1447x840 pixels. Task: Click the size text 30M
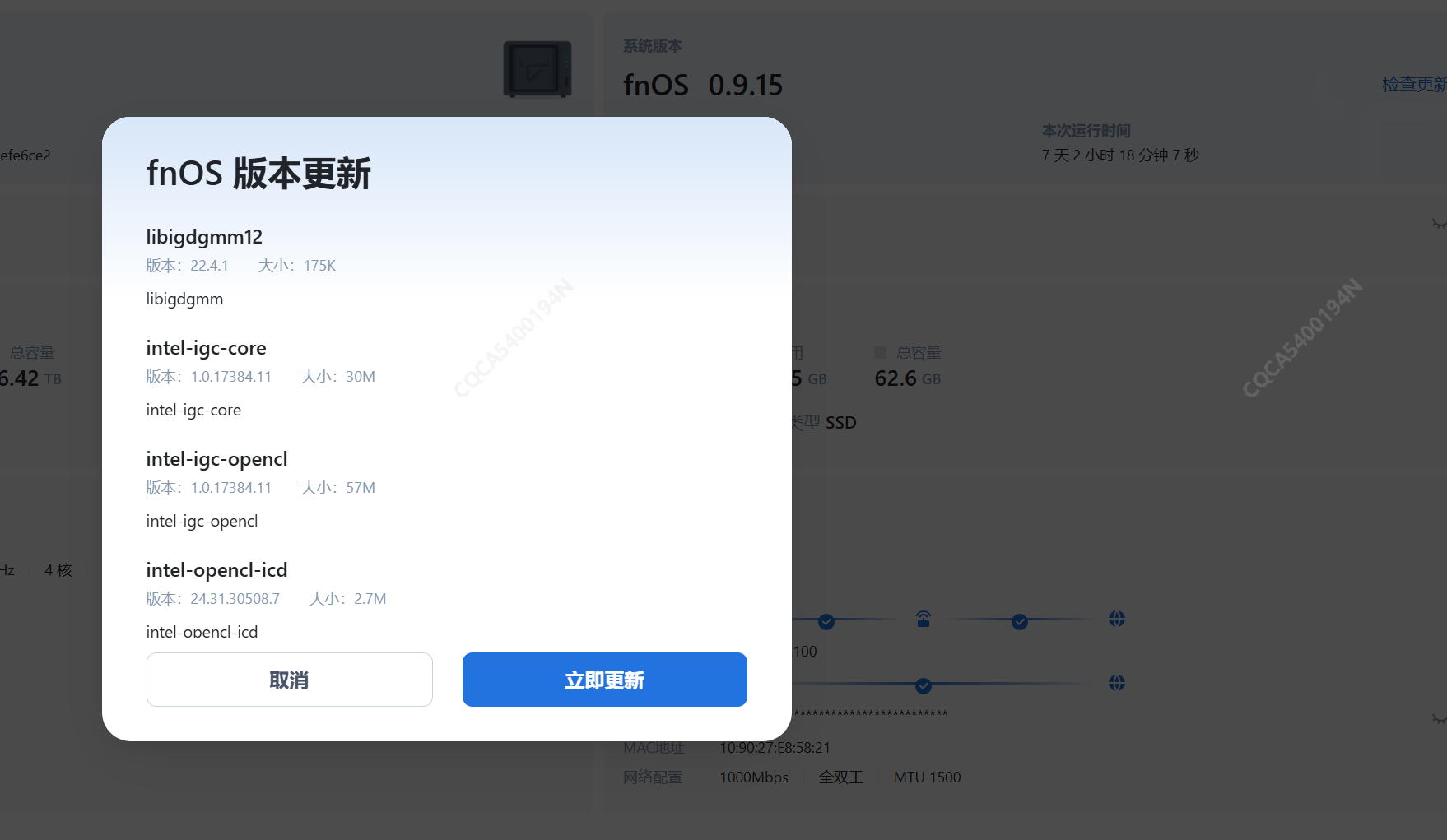click(361, 377)
